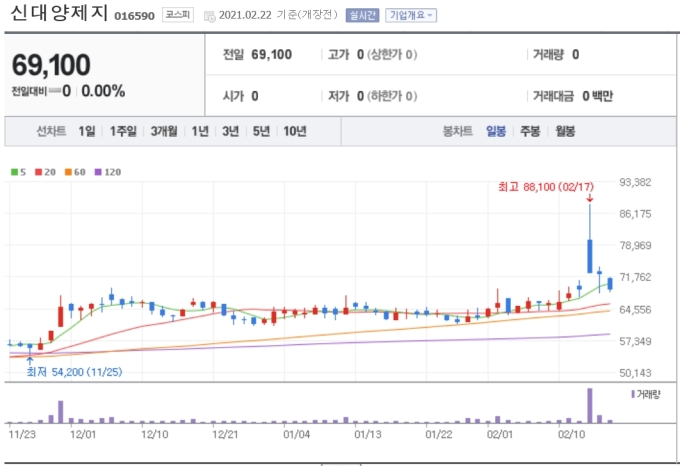This screenshot has width=680, height=466.
Task: Click the 실시간 button
Action: [x=362, y=15]
